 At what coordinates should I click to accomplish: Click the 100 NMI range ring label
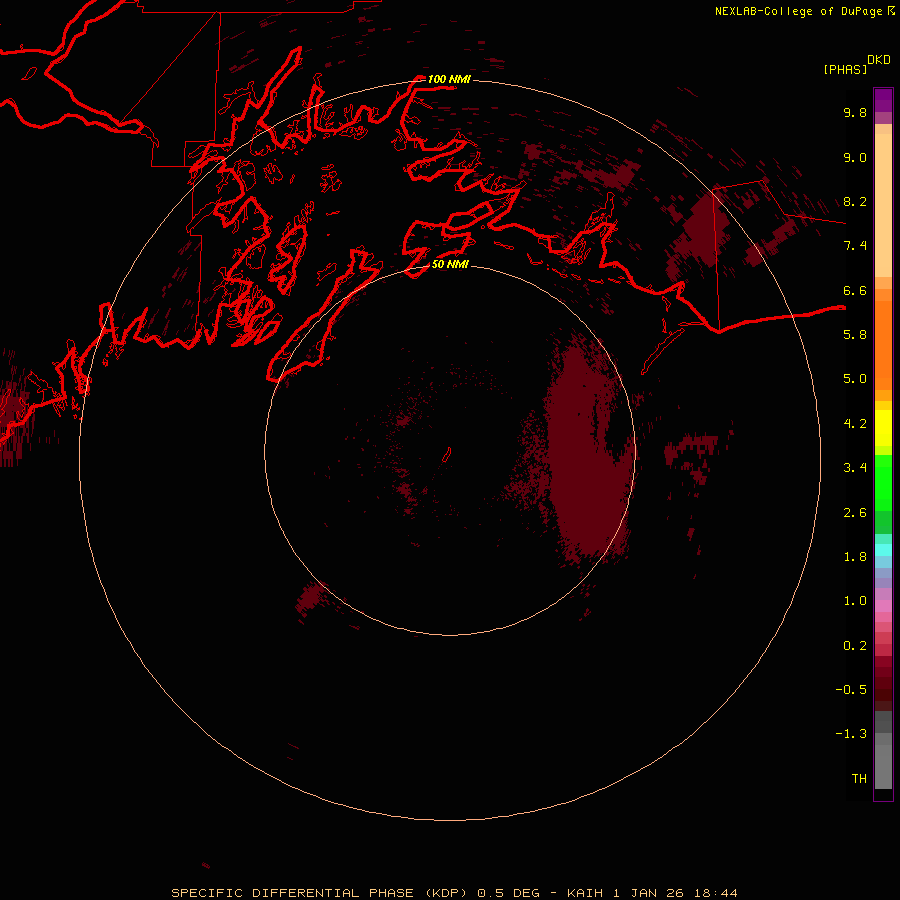[x=449, y=79]
